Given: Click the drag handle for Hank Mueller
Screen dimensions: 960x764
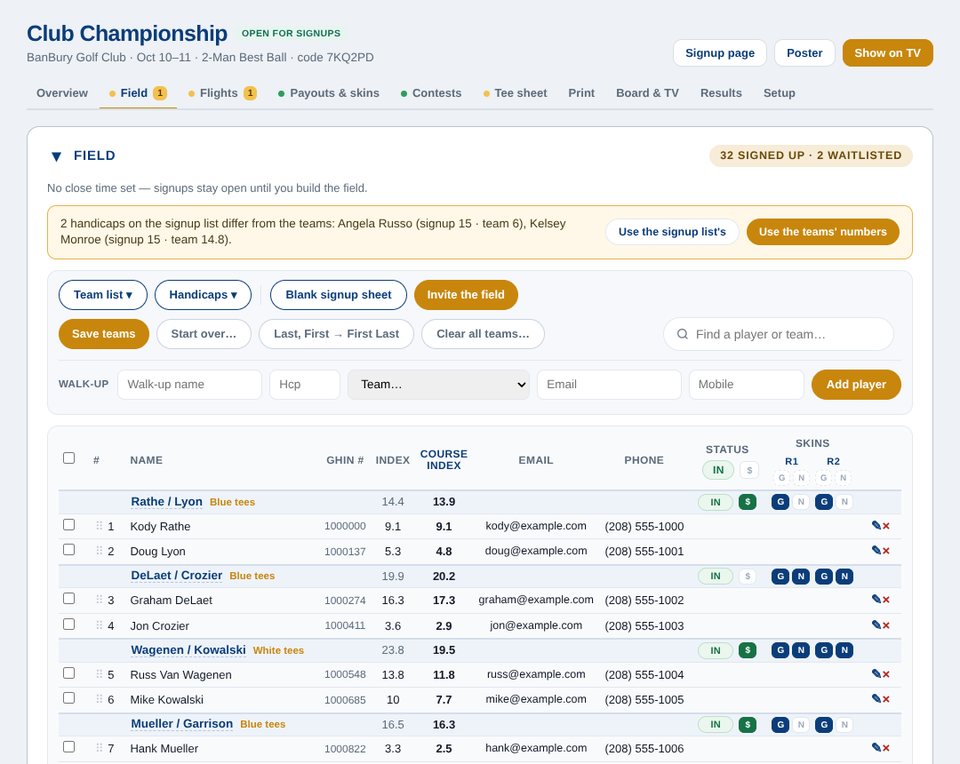Looking at the screenshot, I should pyautogui.click(x=99, y=747).
